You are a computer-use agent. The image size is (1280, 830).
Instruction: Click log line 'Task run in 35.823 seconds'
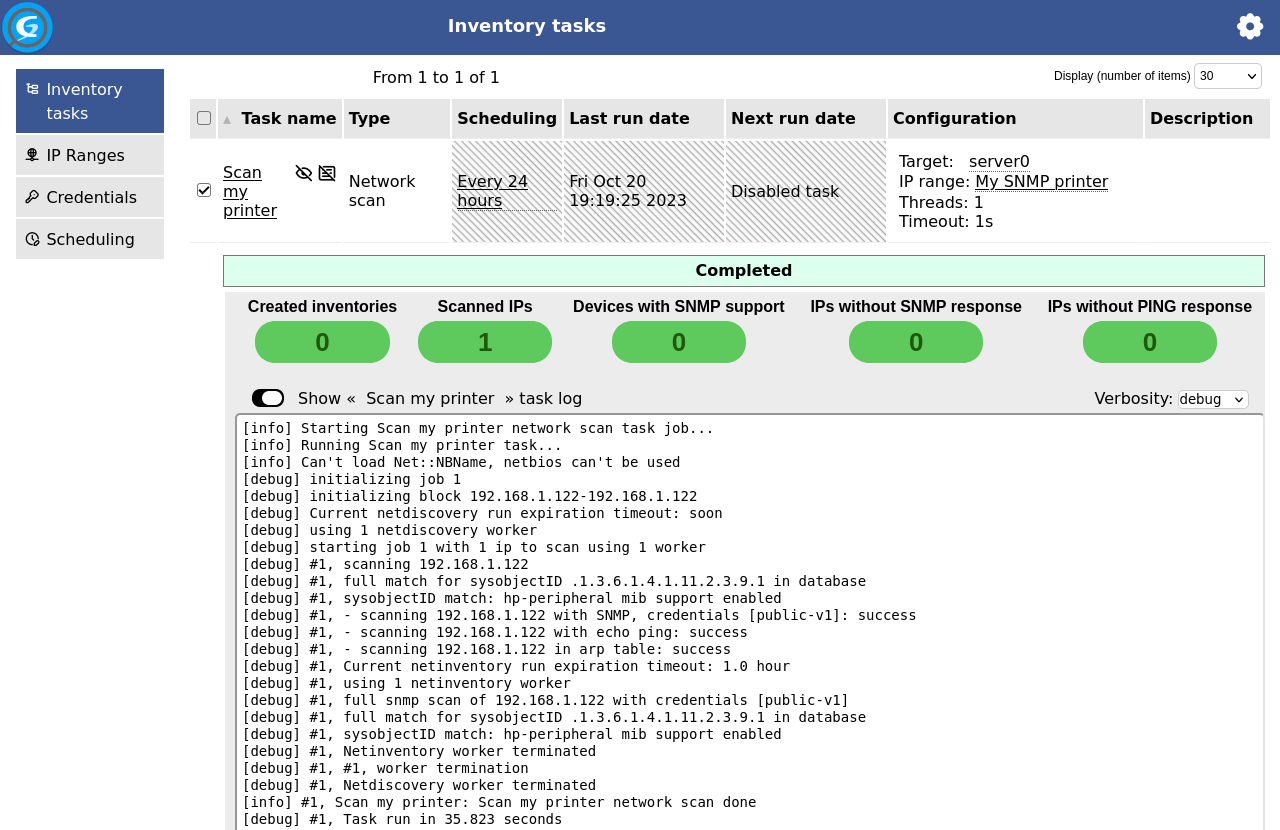click(402, 819)
